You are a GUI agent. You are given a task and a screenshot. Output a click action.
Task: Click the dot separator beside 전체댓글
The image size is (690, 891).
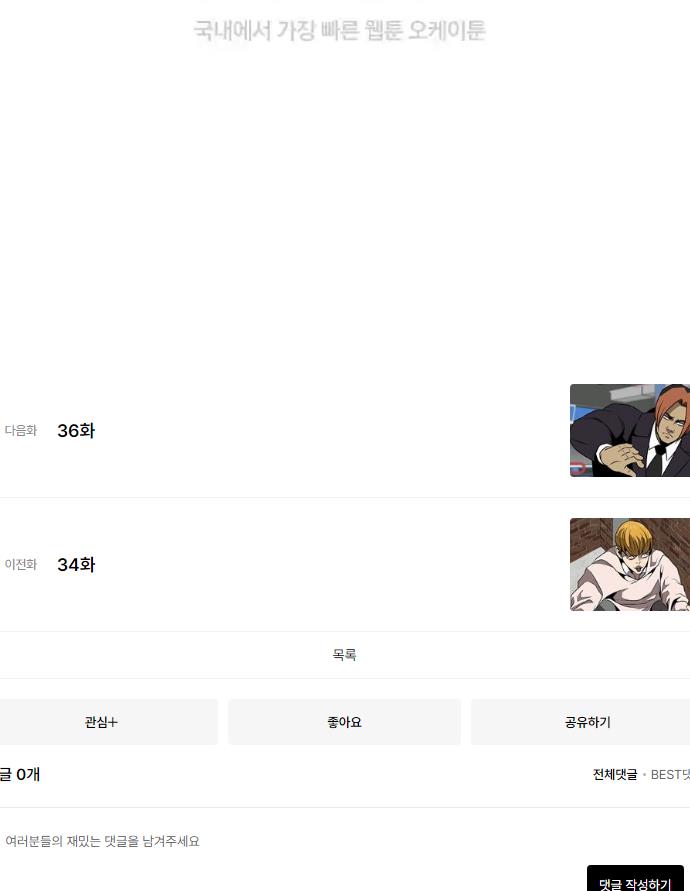[644, 775]
